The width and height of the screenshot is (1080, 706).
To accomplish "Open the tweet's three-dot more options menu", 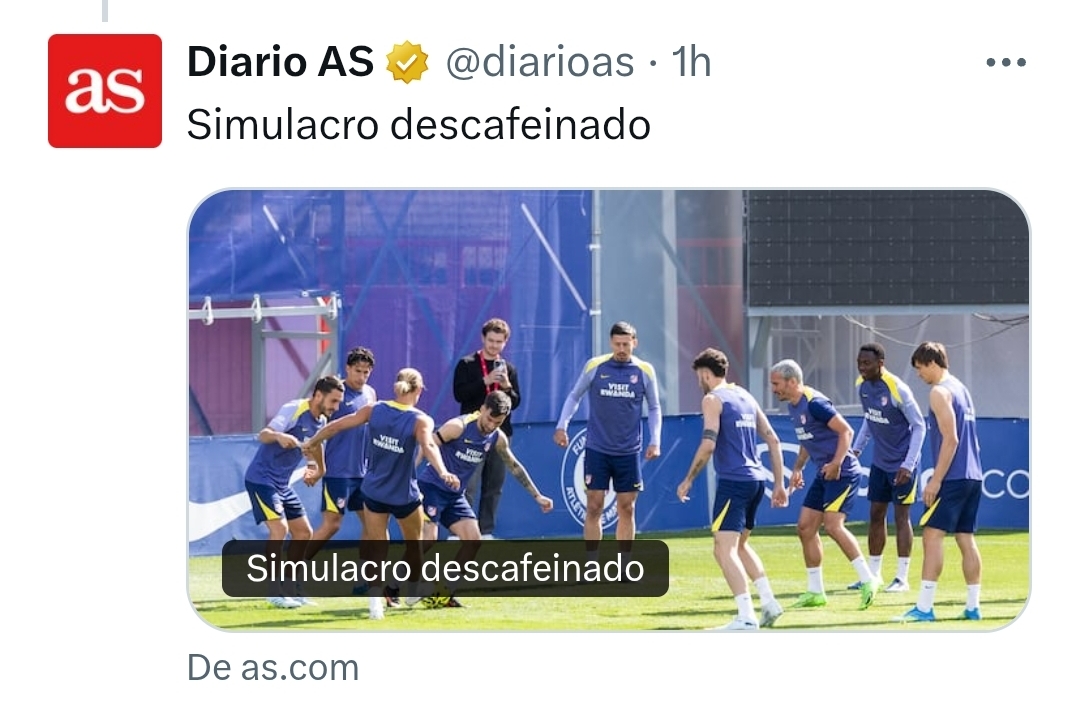I will (1006, 62).
